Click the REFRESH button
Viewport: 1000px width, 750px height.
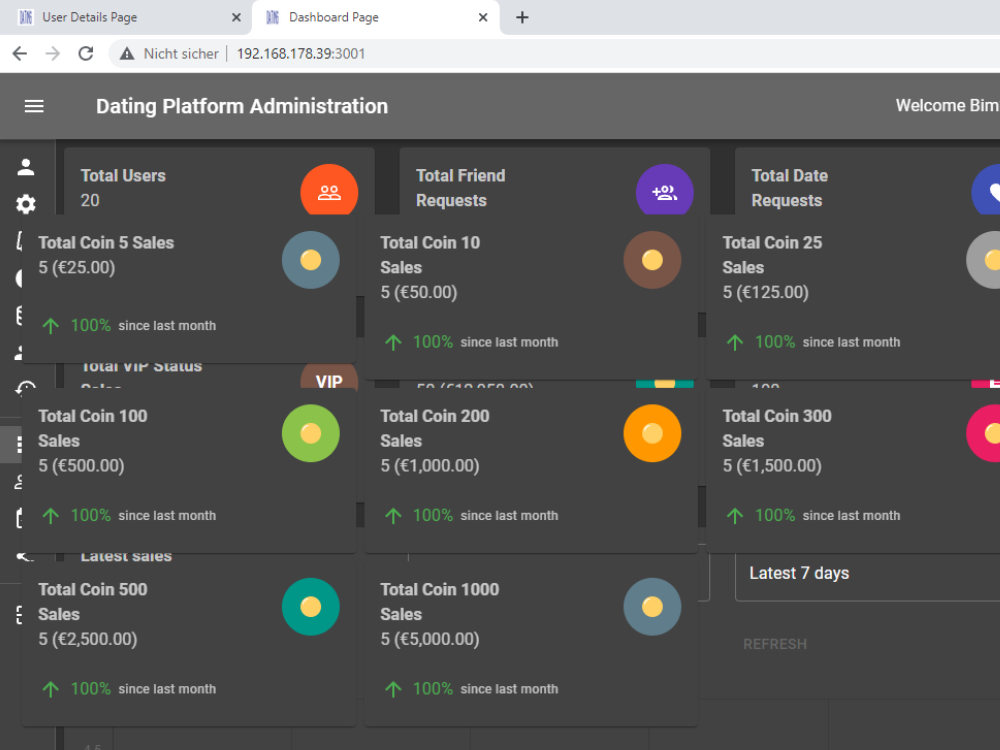coord(775,644)
